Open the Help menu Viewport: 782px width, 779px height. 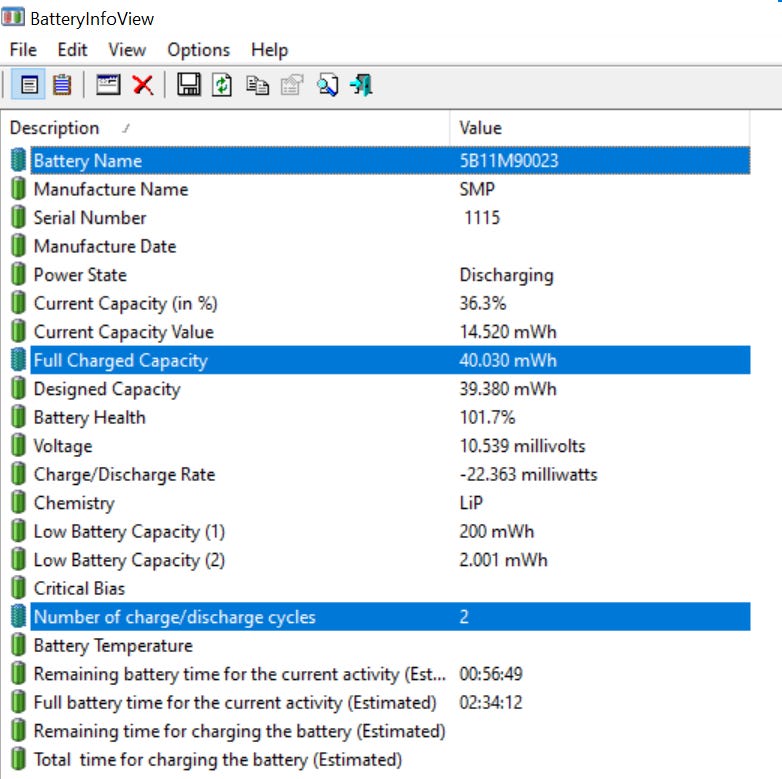coord(269,50)
